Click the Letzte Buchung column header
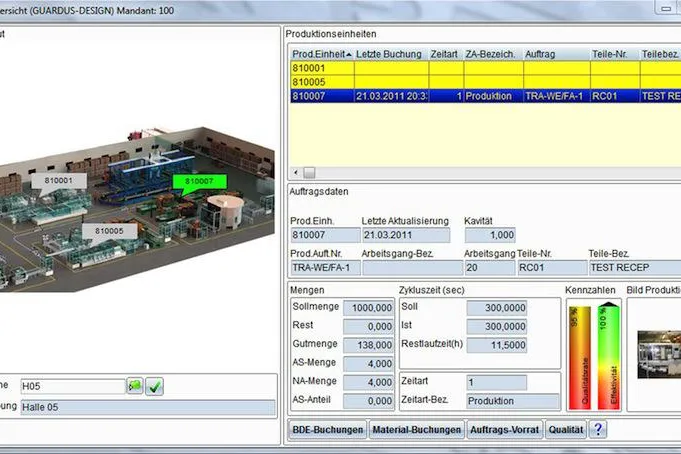Image resolution: width=681 pixels, height=454 pixels. [x=391, y=54]
